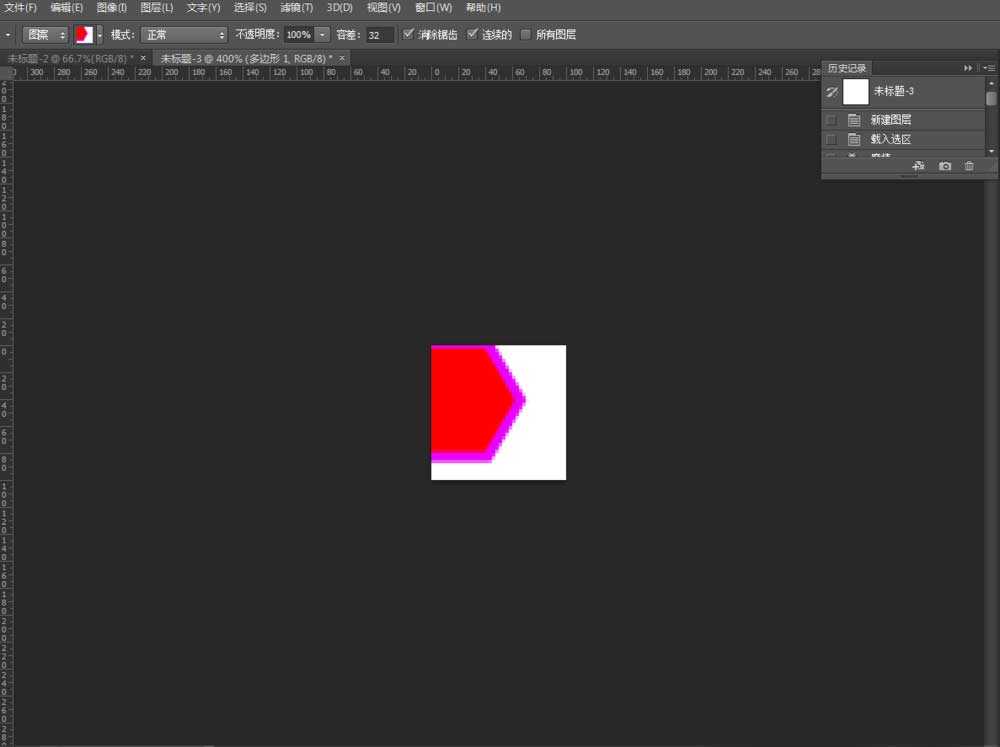Close the 未标题-3 document tab

pyautogui.click(x=343, y=58)
